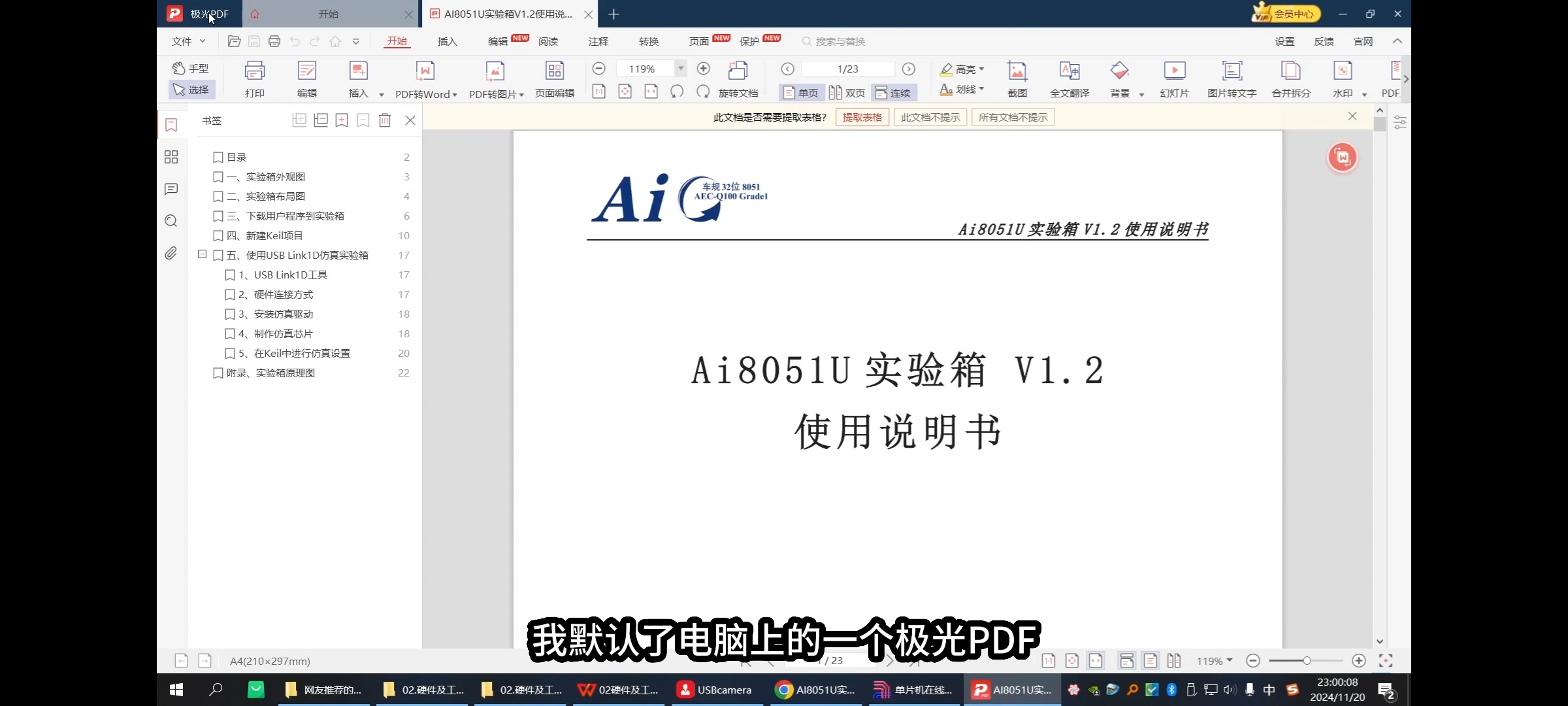Open the Insert (插入) dropdown arrow

382,95
